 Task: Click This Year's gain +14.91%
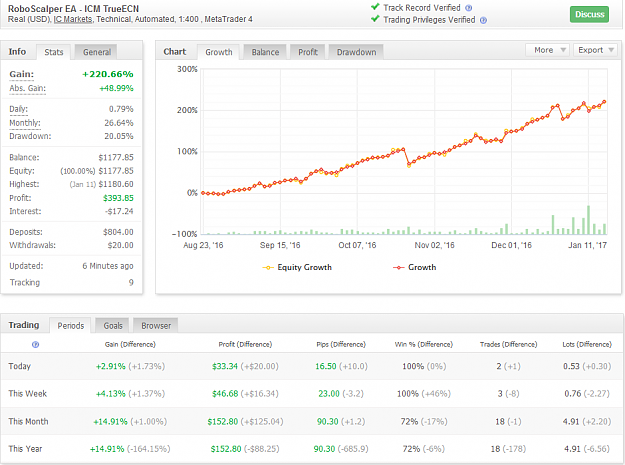[107, 449]
